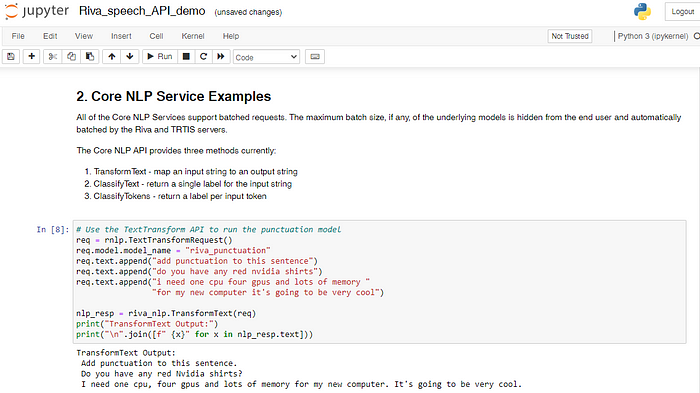Interrupt the kernel with stop icon
This screenshot has height=393, width=700.
186,57
